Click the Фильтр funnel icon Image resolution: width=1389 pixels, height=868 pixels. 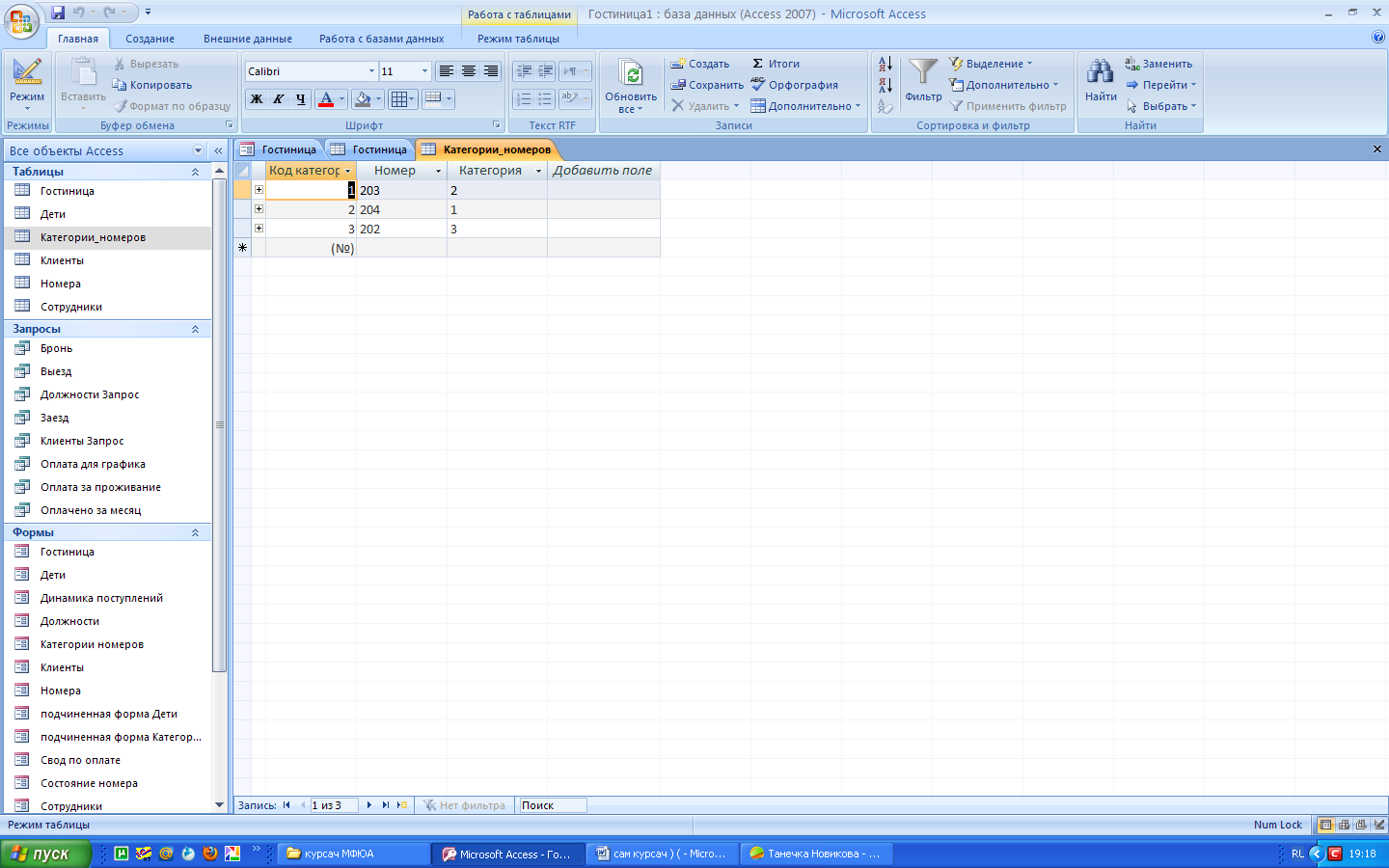tap(923, 79)
